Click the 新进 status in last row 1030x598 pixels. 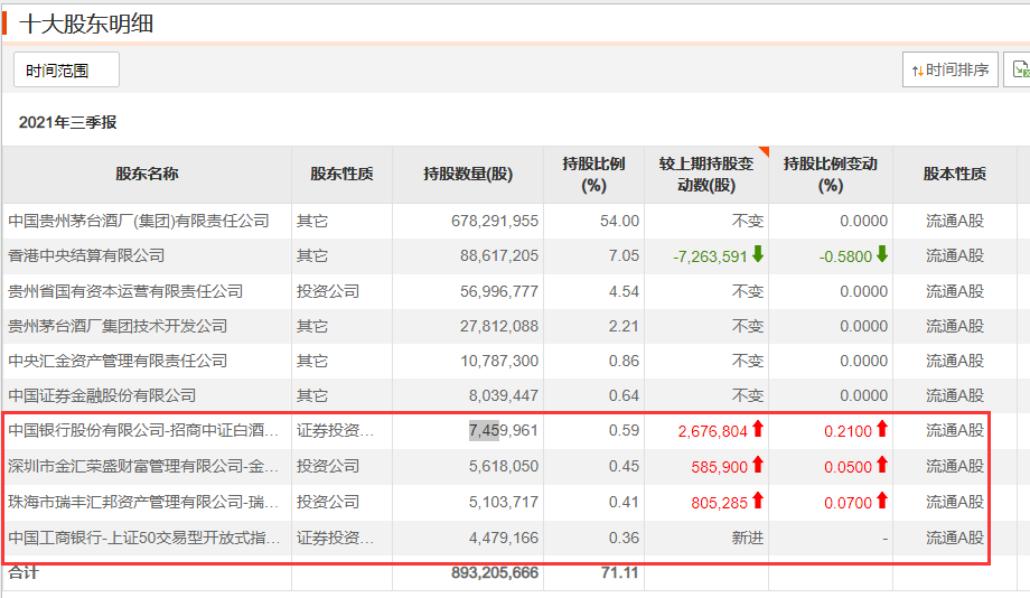click(748, 538)
